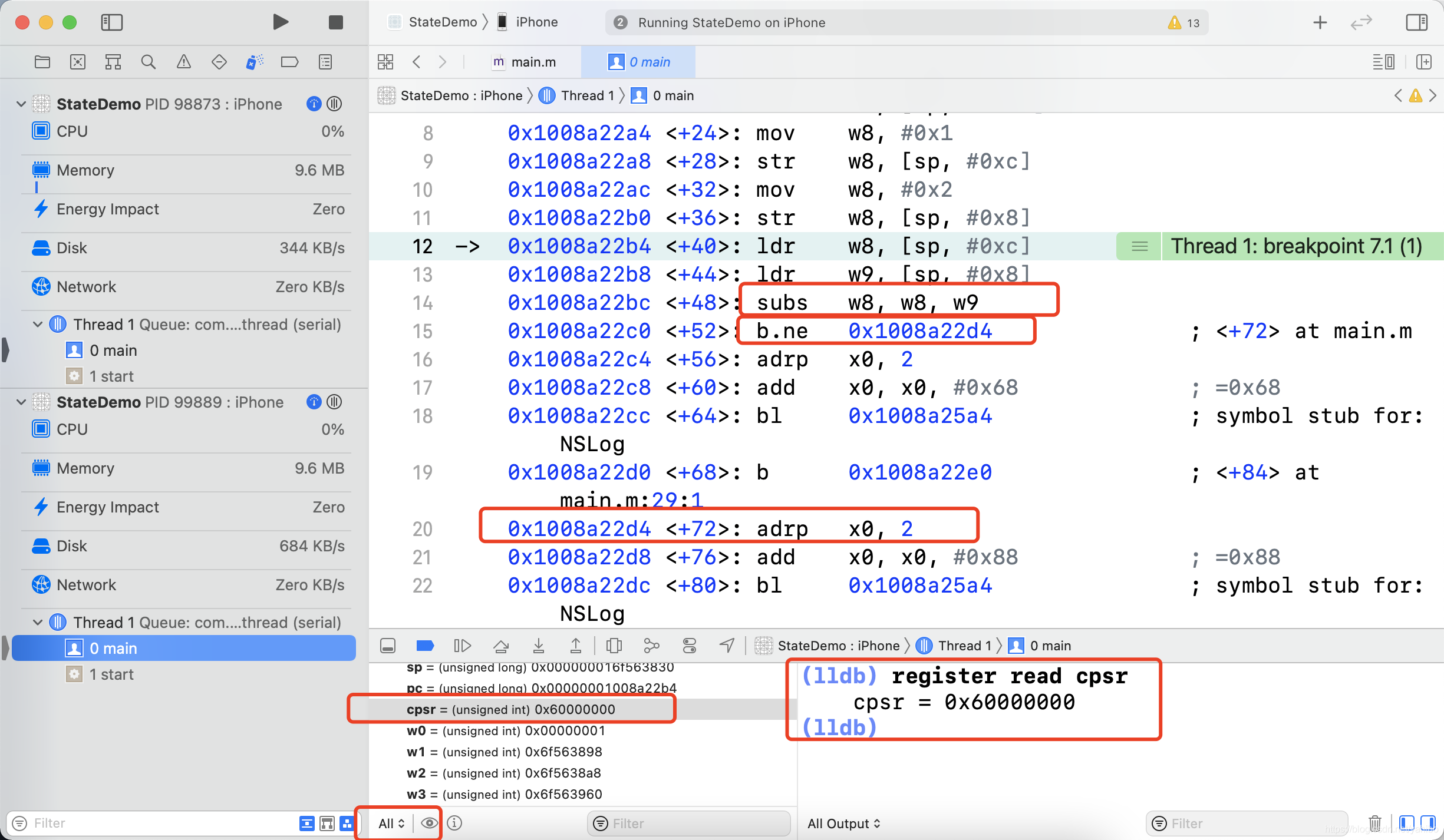1444x840 pixels.
Task: Toggle Quick Look eye in variables view
Action: click(x=430, y=823)
